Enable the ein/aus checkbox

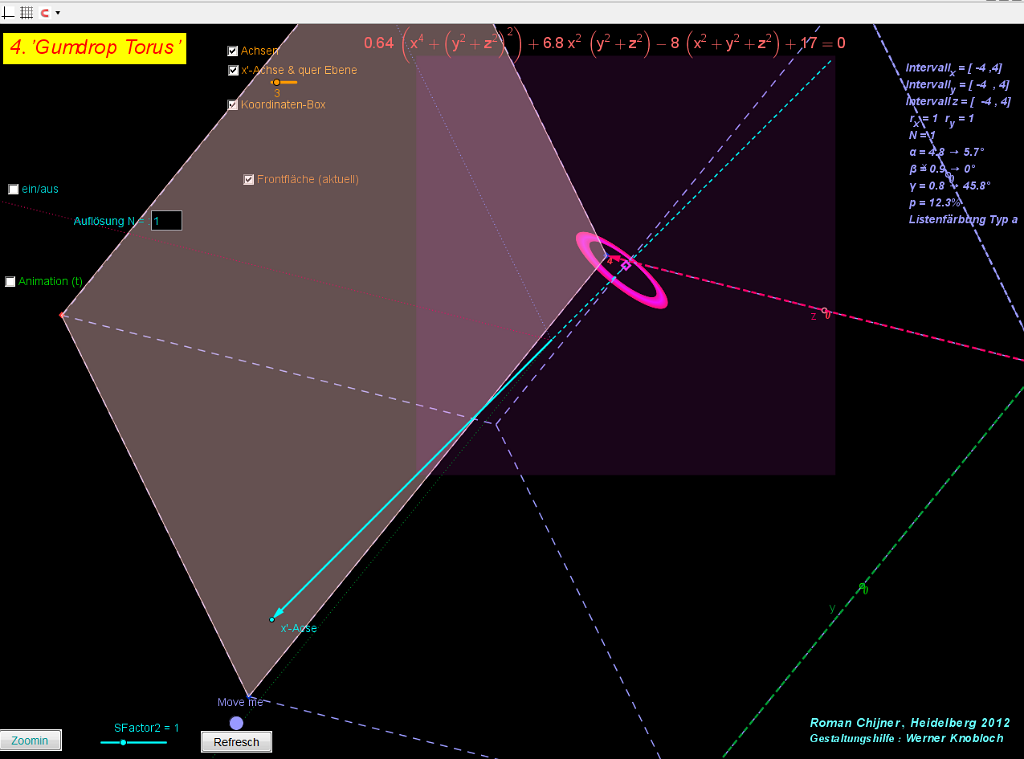[x=14, y=189]
